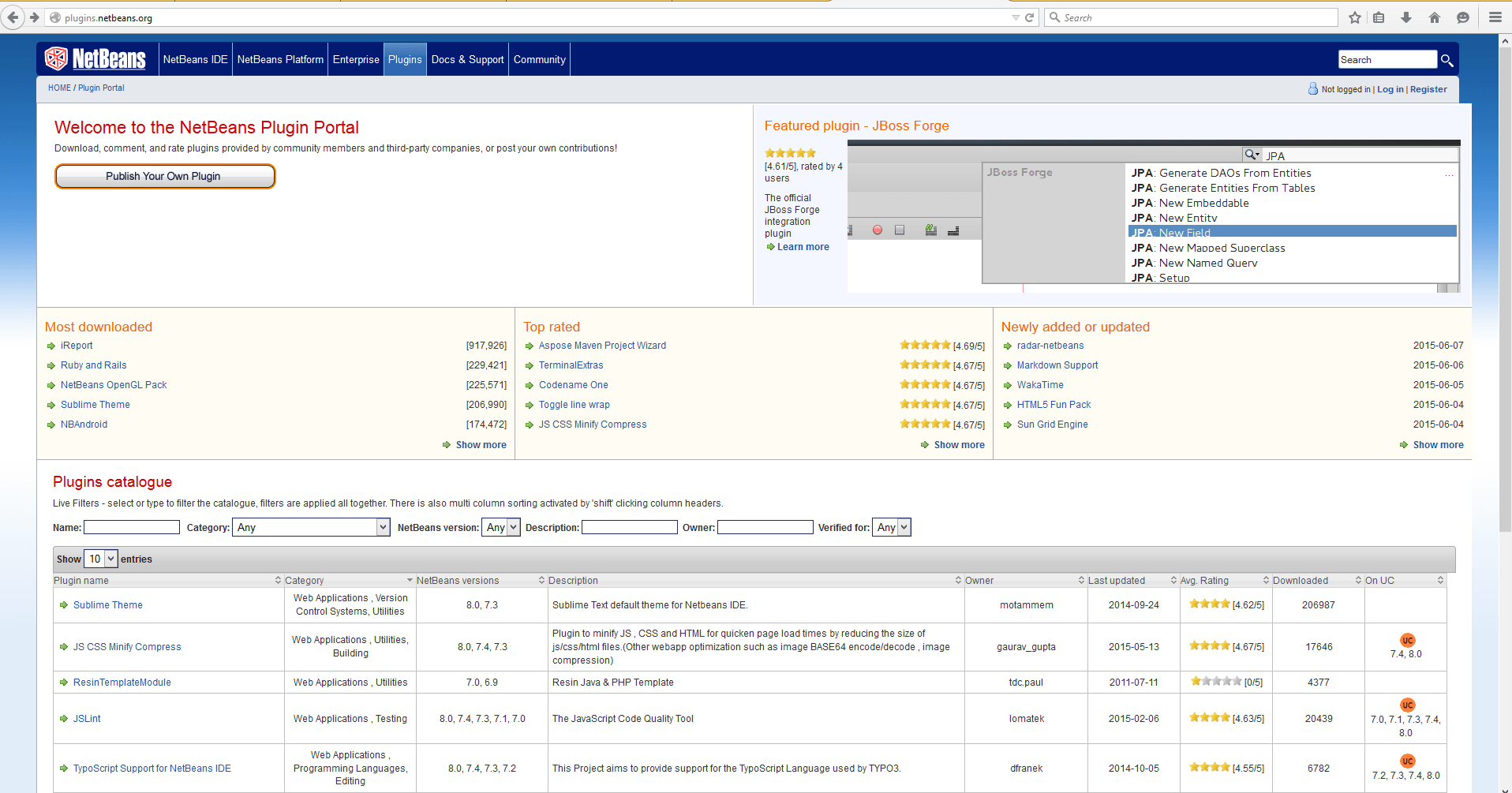Click the browser back arrow

point(13,17)
